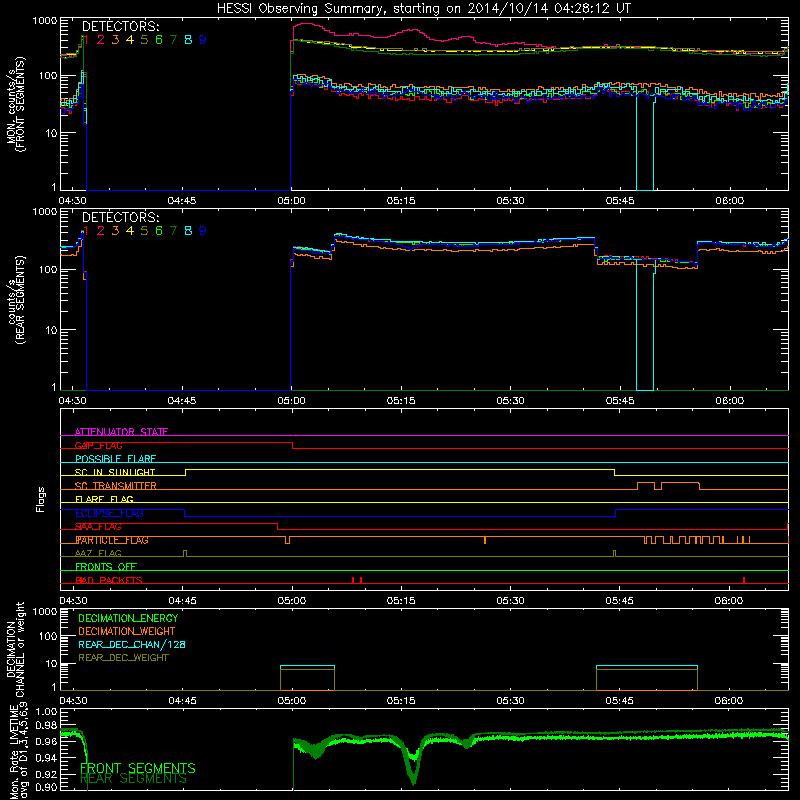The height and width of the screenshot is (800, 800).
Task: Click the HESSI Observing Summary title text
Action: pos(423,9)
